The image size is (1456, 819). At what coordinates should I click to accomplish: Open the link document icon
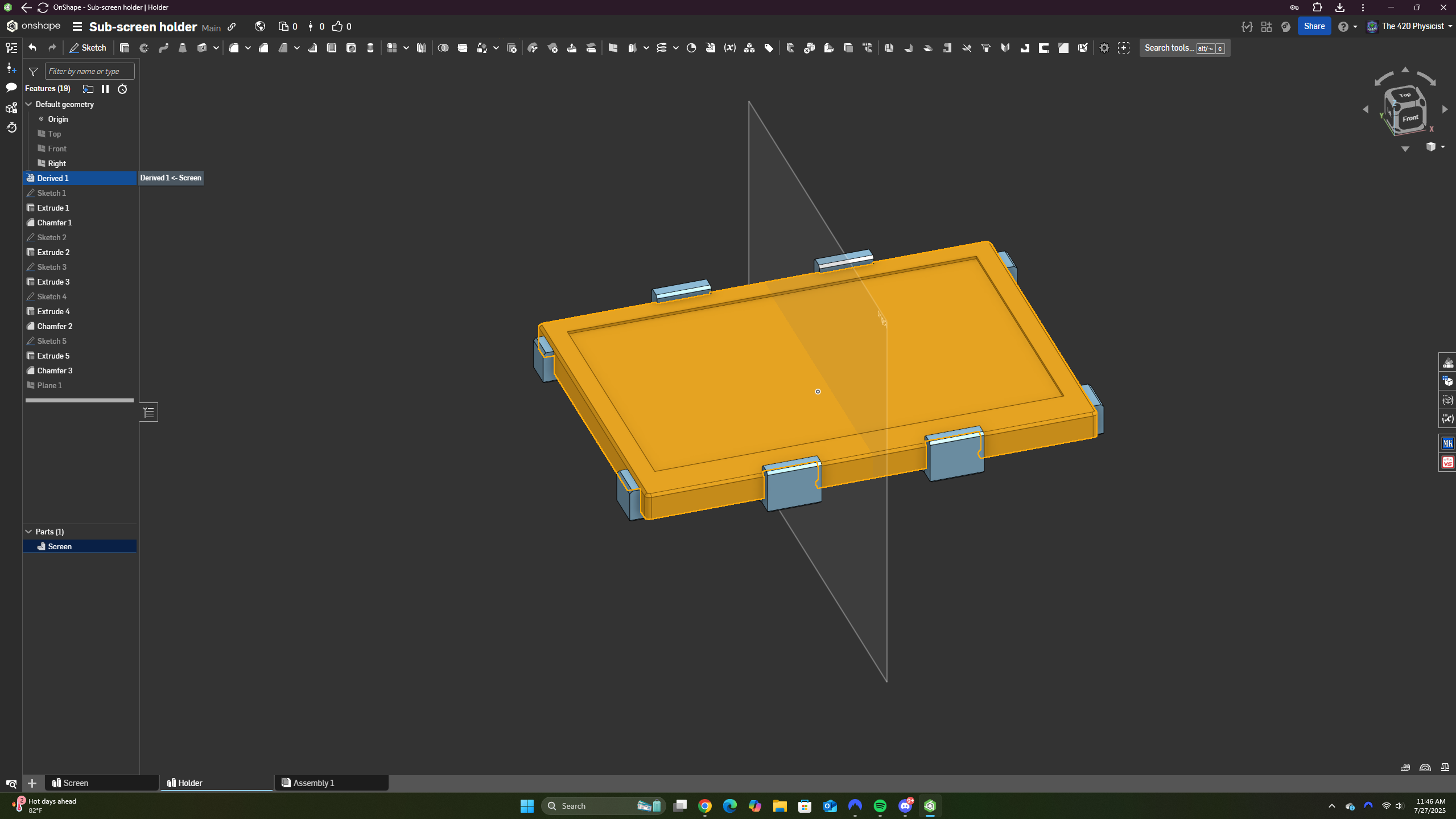point(232,27)
